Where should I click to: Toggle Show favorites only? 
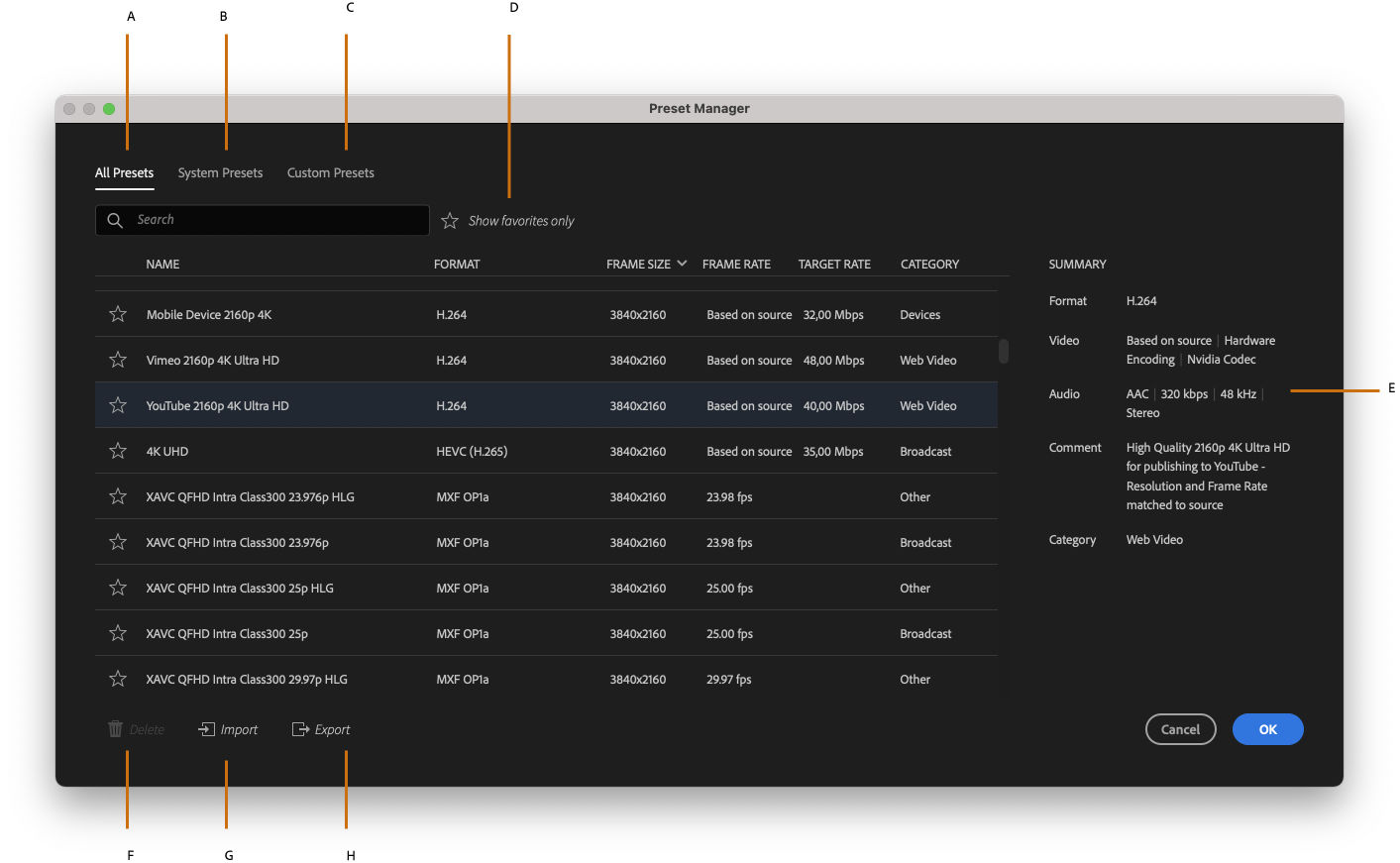pyautogui.click(x=521, y=220)
